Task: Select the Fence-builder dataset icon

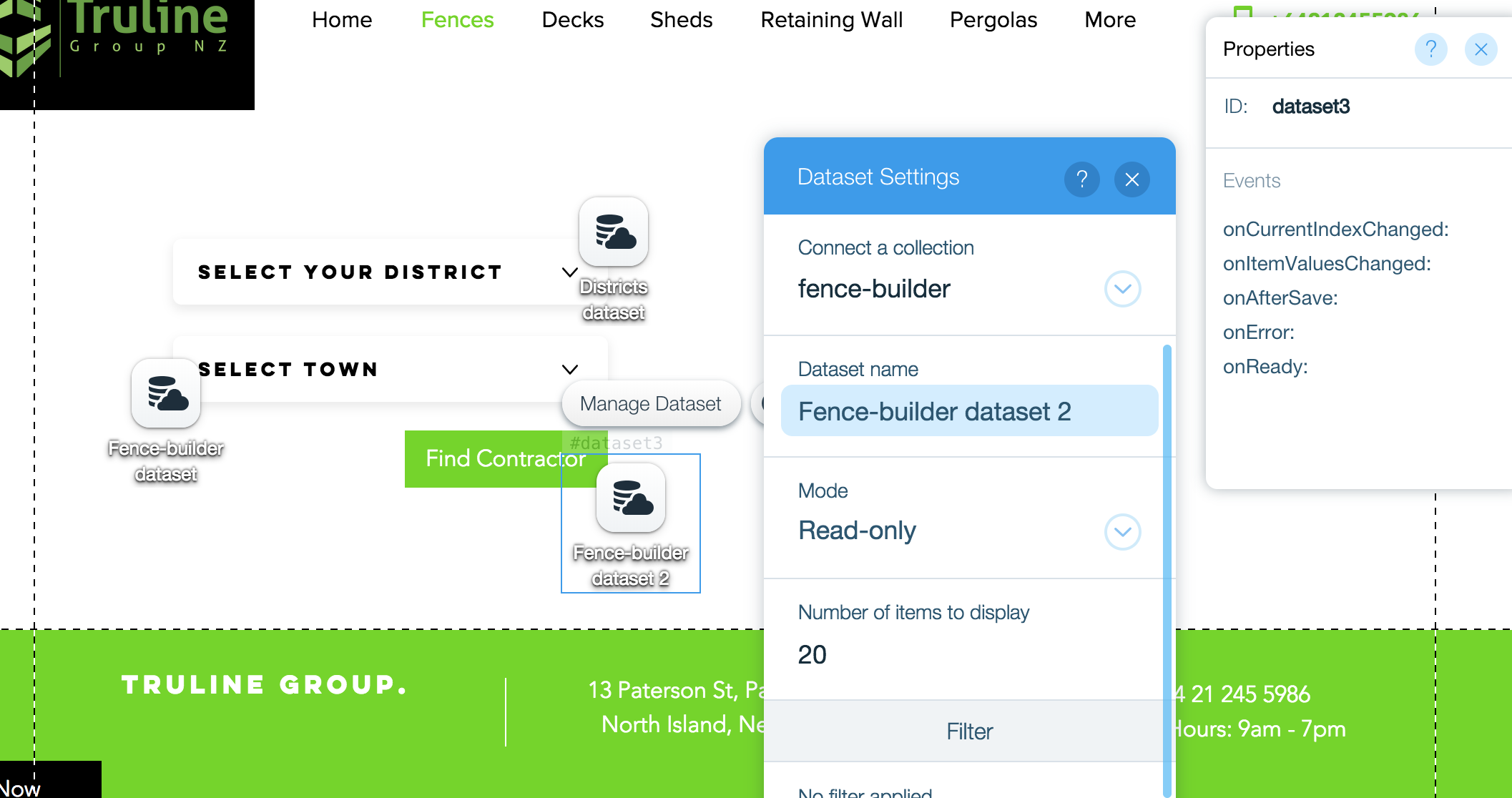Action: (166, 393)
